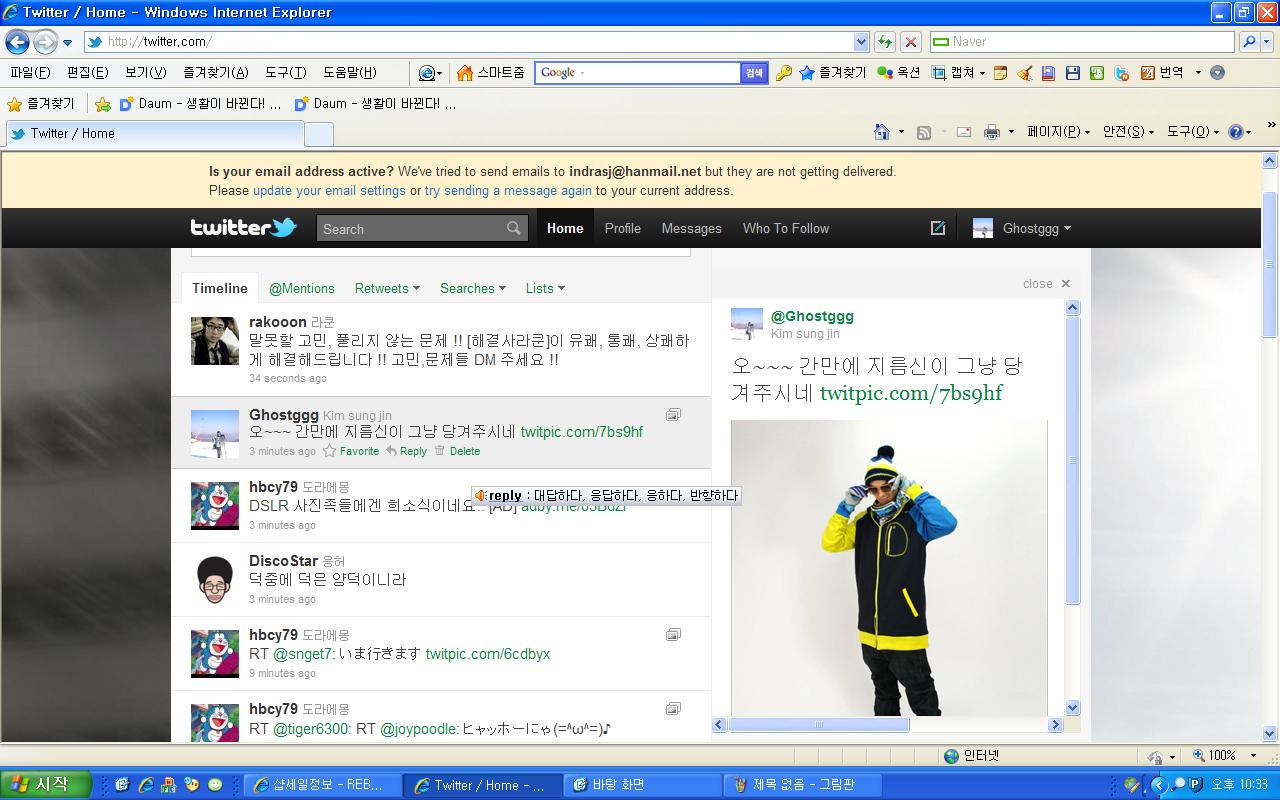This screenshot has height=800, width=1280.
Task: Click the floppy disk save icon in toolbar
Action: (1072, 73)
